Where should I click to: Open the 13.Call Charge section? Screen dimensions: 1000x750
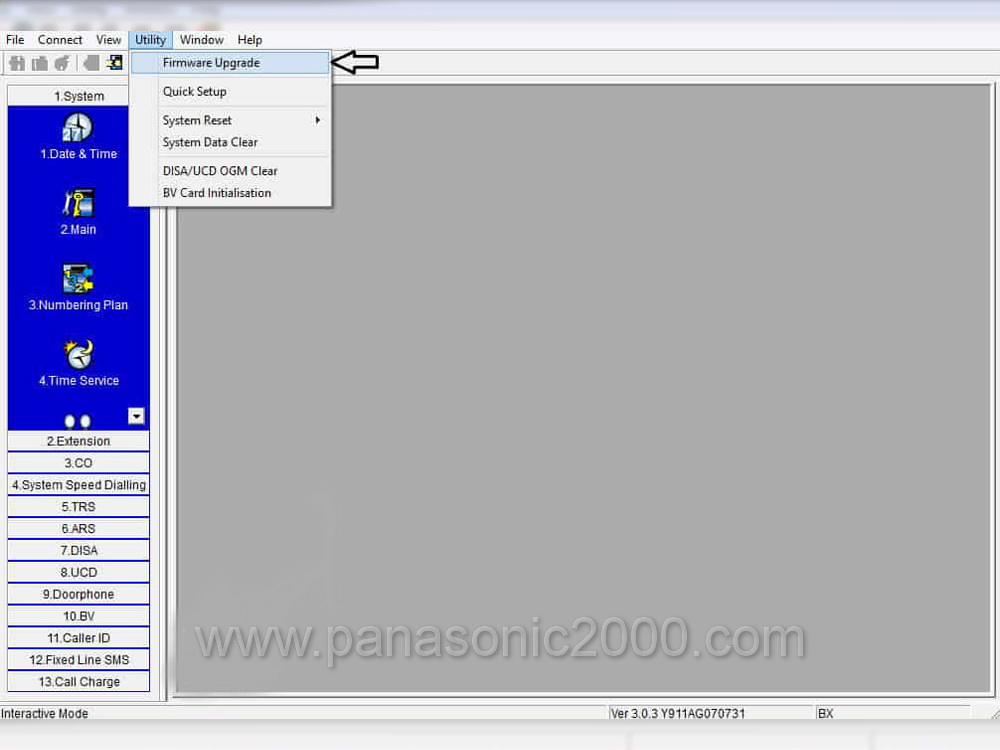point(78,682)
